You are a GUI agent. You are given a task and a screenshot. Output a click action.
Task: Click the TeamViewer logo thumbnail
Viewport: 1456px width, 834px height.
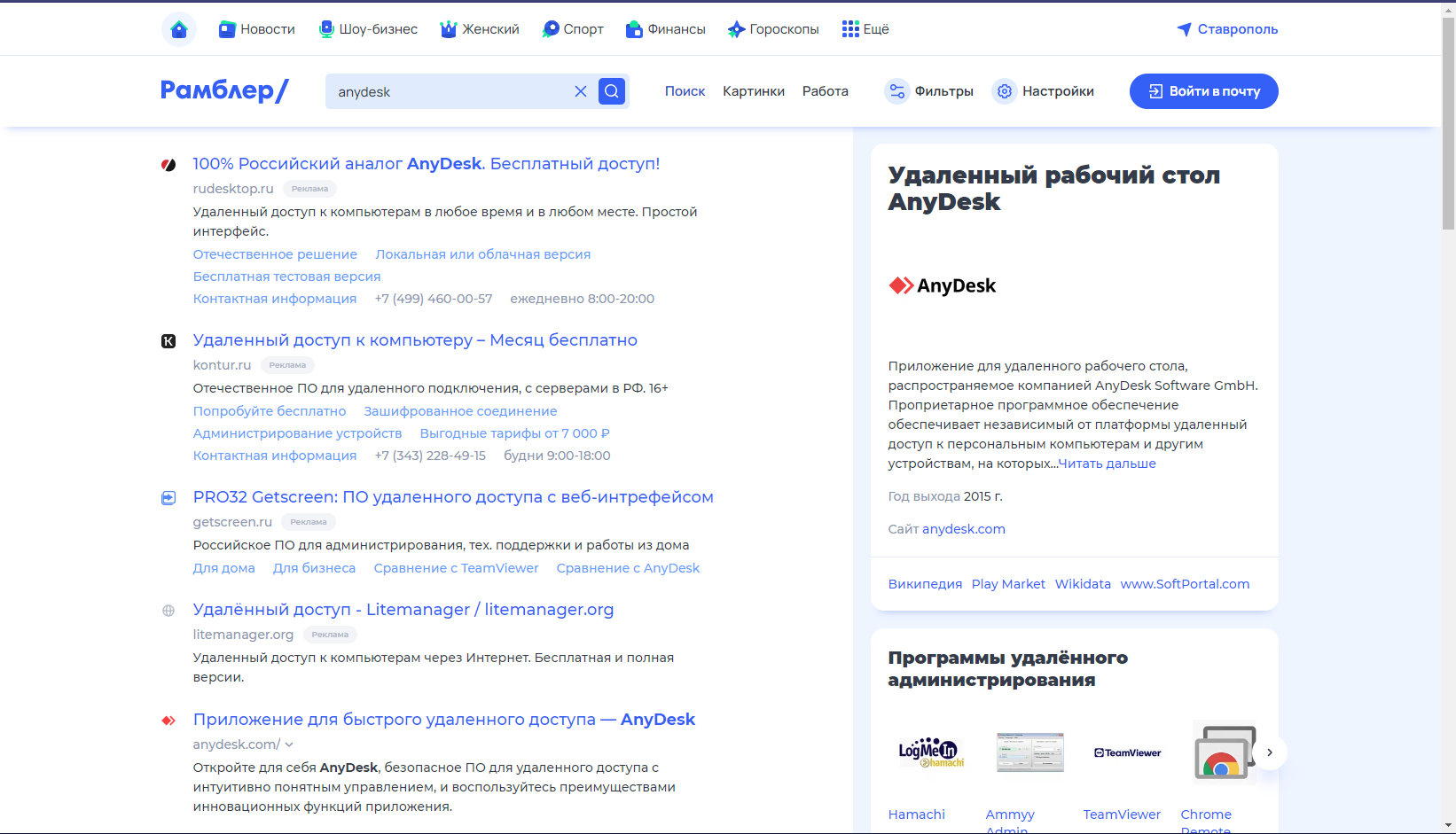(x=1128, y=752)
